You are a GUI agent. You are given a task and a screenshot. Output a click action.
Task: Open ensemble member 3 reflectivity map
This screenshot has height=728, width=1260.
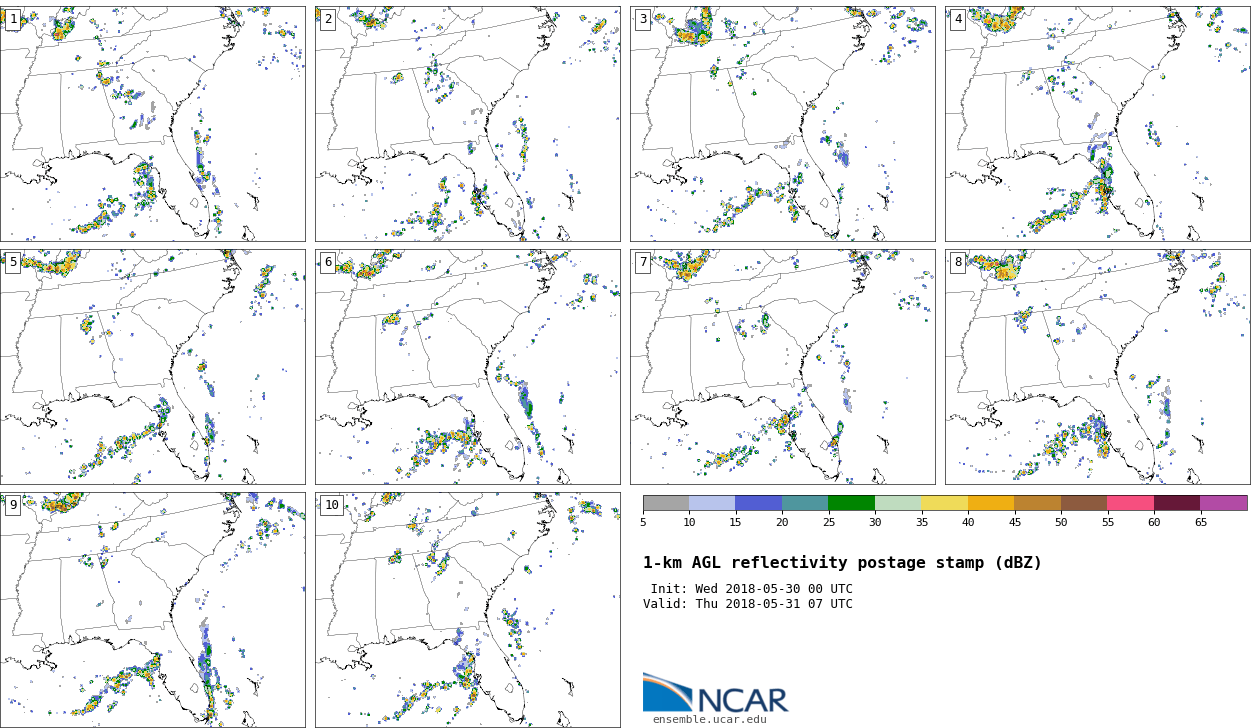click(x=783, y=124)
